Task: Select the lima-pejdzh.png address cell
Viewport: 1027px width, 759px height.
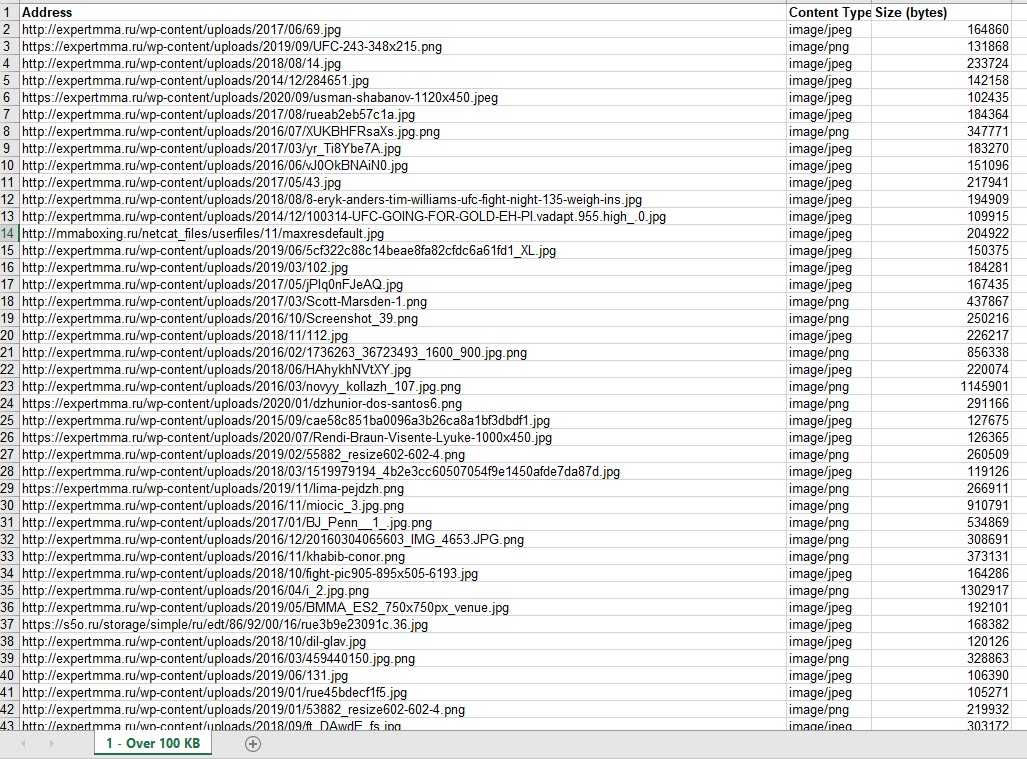Action: click(212, 489)
